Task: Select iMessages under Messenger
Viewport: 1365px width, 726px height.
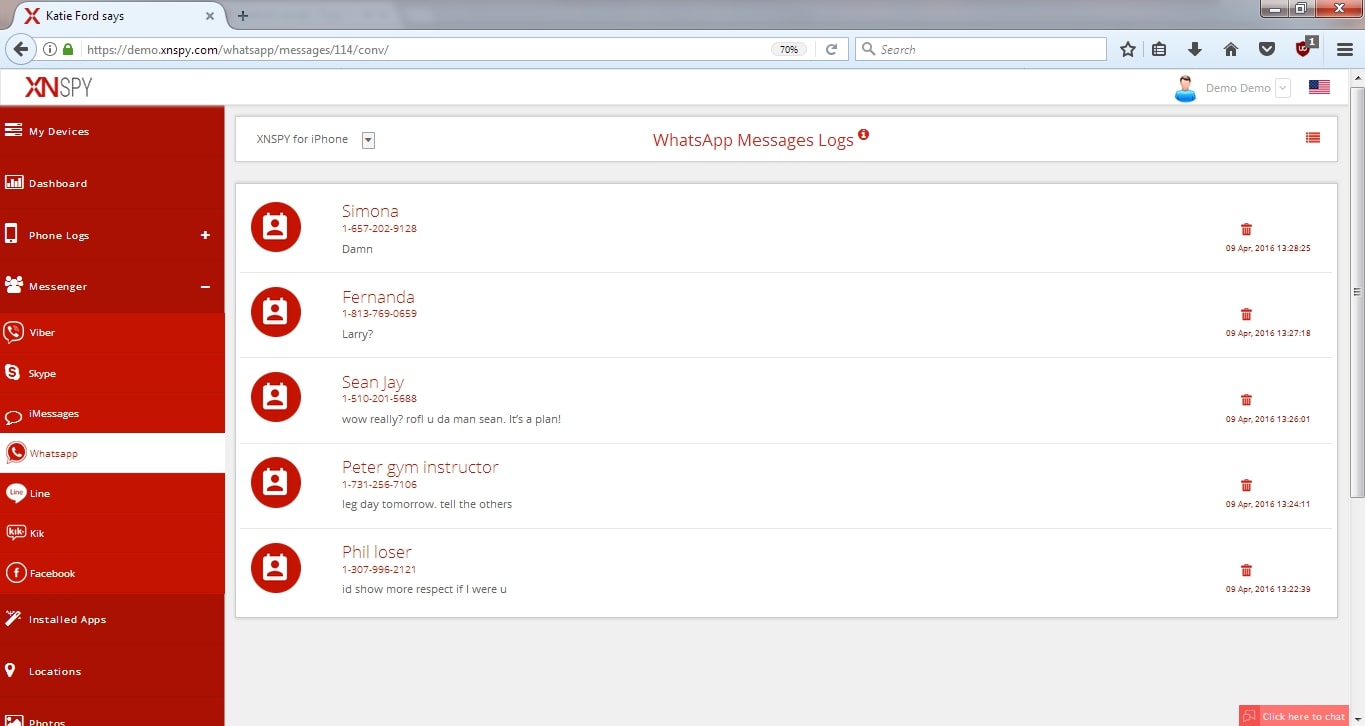Action: click(112, 413)
